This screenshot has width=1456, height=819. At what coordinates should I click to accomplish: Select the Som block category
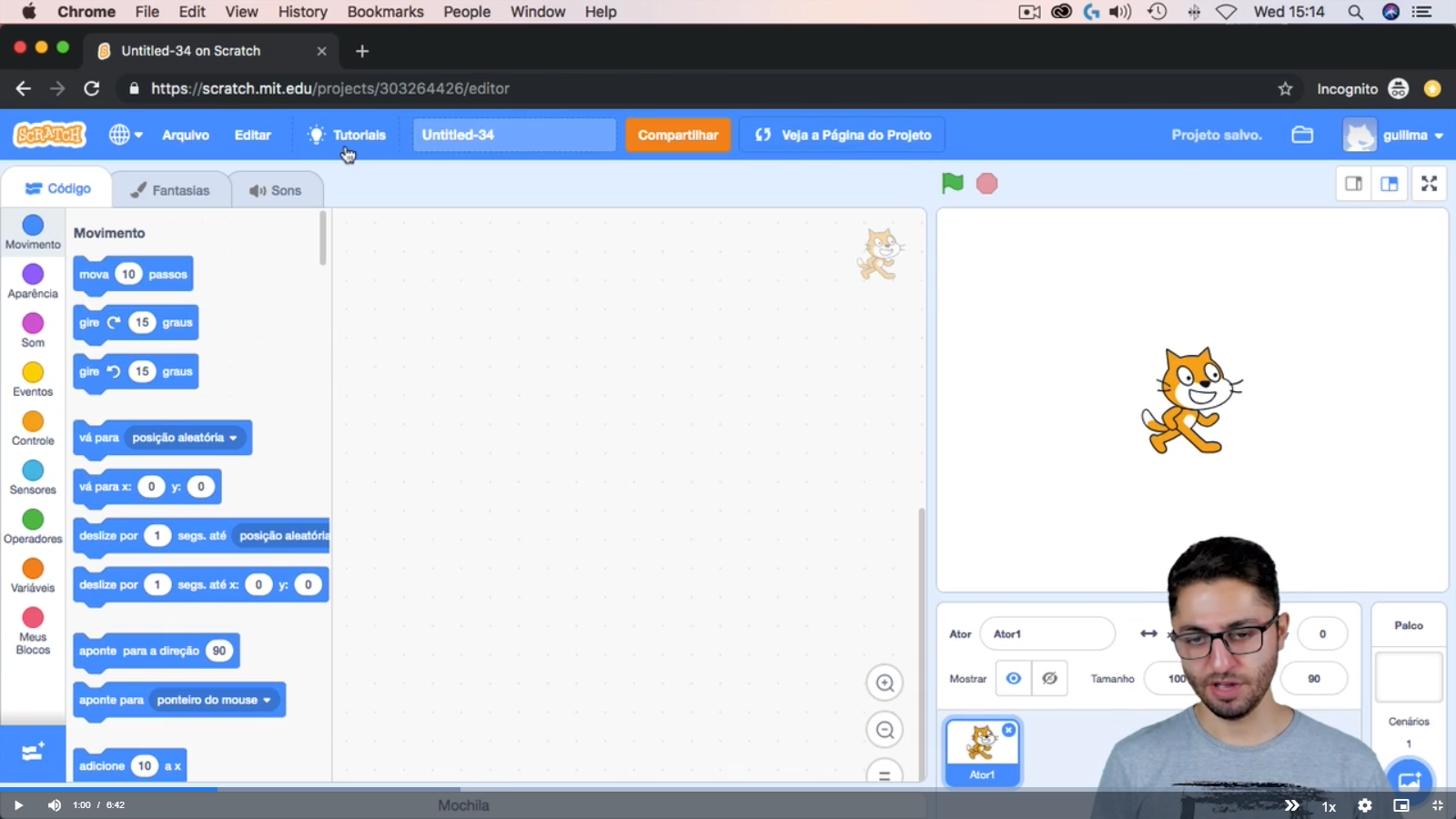click(33, 330)
